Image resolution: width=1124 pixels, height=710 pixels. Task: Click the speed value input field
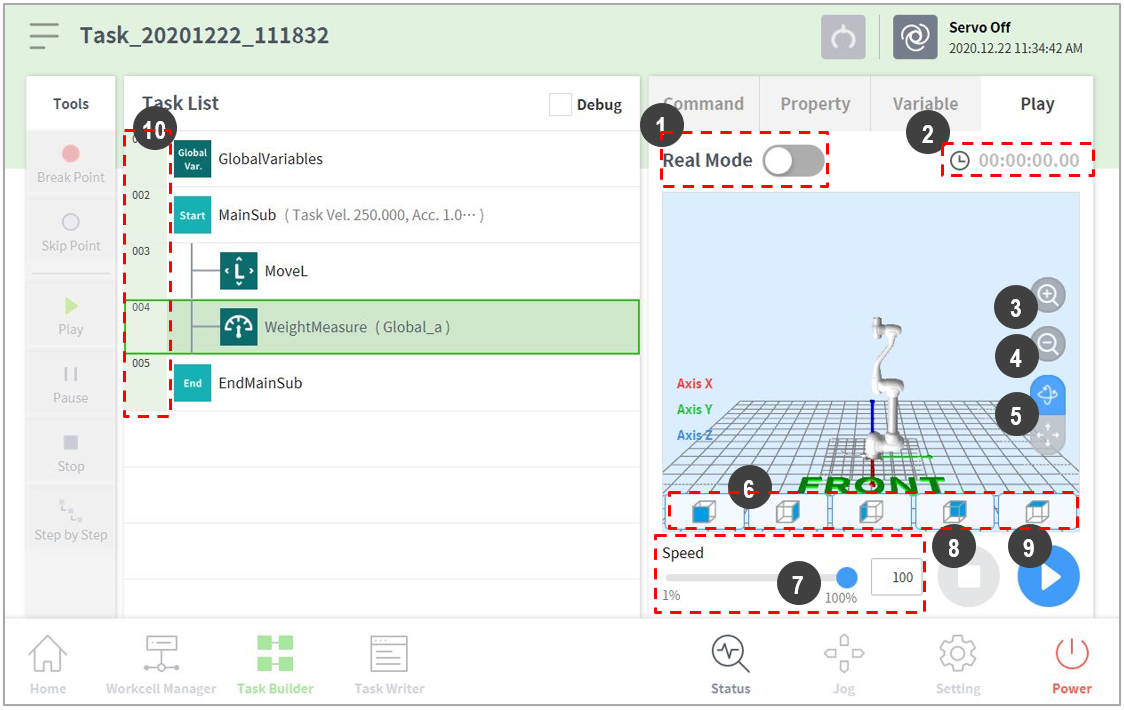[x=896, y=577]
